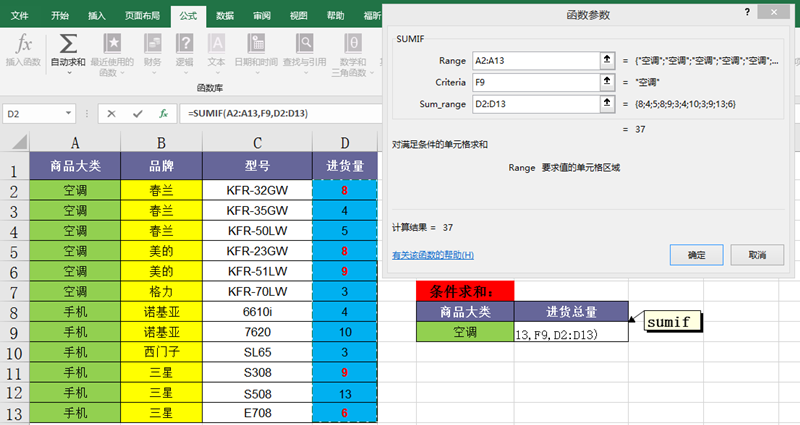This screenshot has width=800, height=425.
Task: Open the Financial (财务) functions icon
Action: pos(153,44)
